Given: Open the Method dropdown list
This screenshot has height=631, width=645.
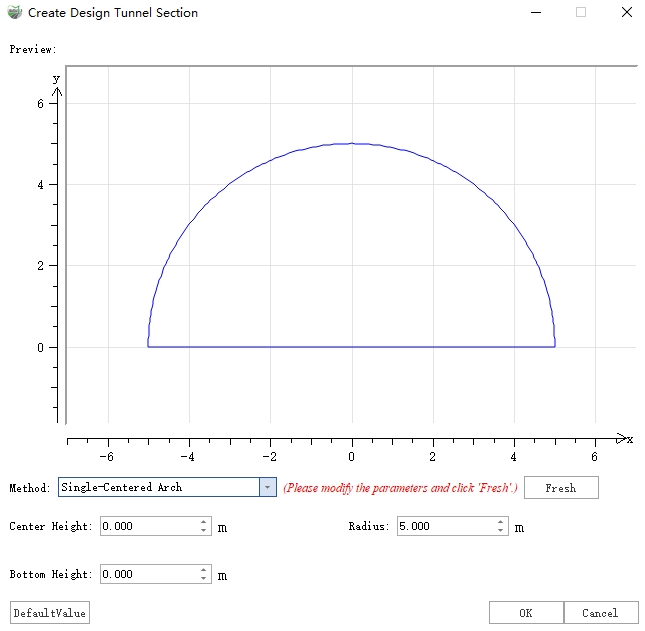Looking at the screenshot, I should pyautogui.click(x=267, y=487).
